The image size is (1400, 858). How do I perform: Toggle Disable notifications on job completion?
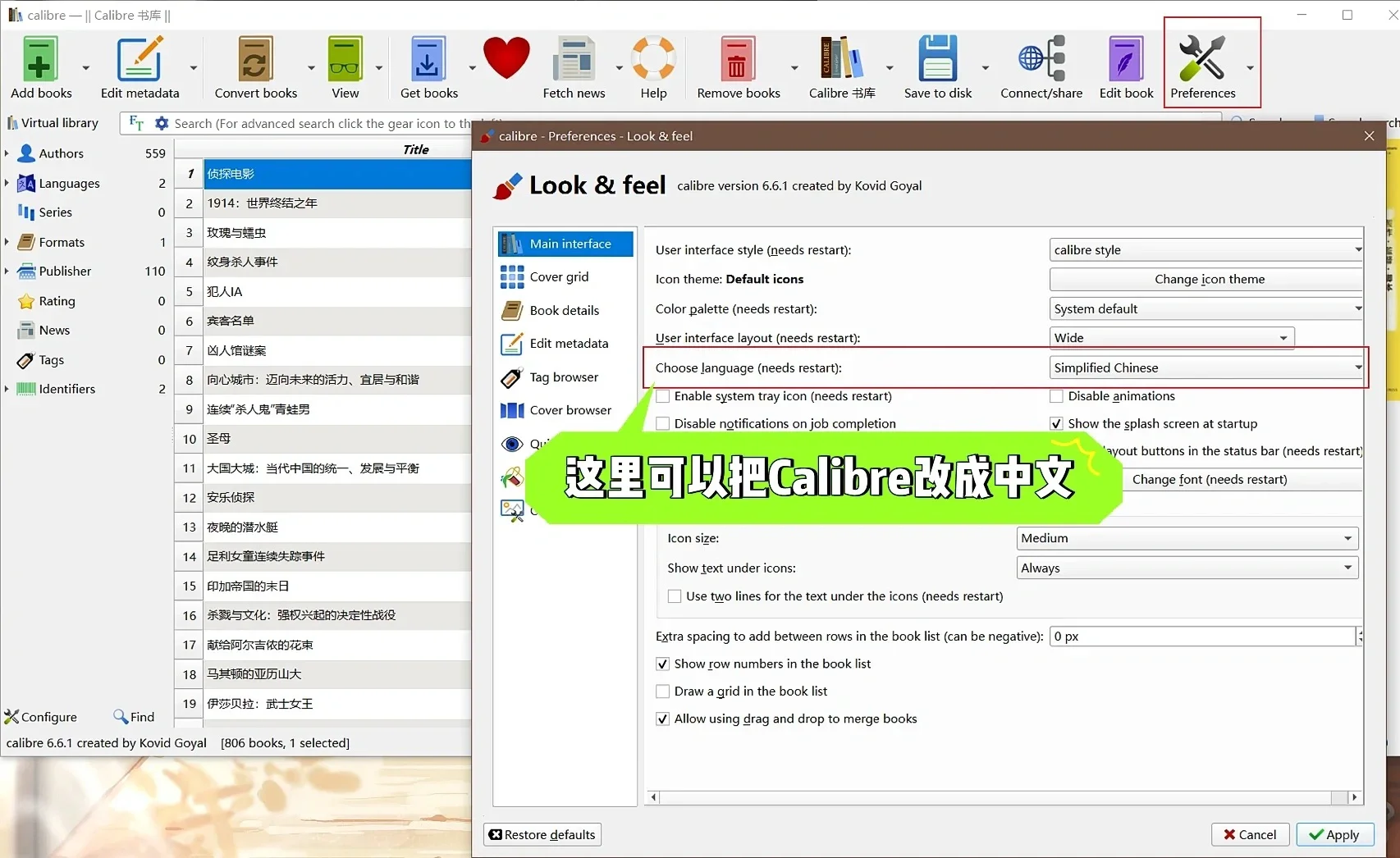(x=663, y=424)
